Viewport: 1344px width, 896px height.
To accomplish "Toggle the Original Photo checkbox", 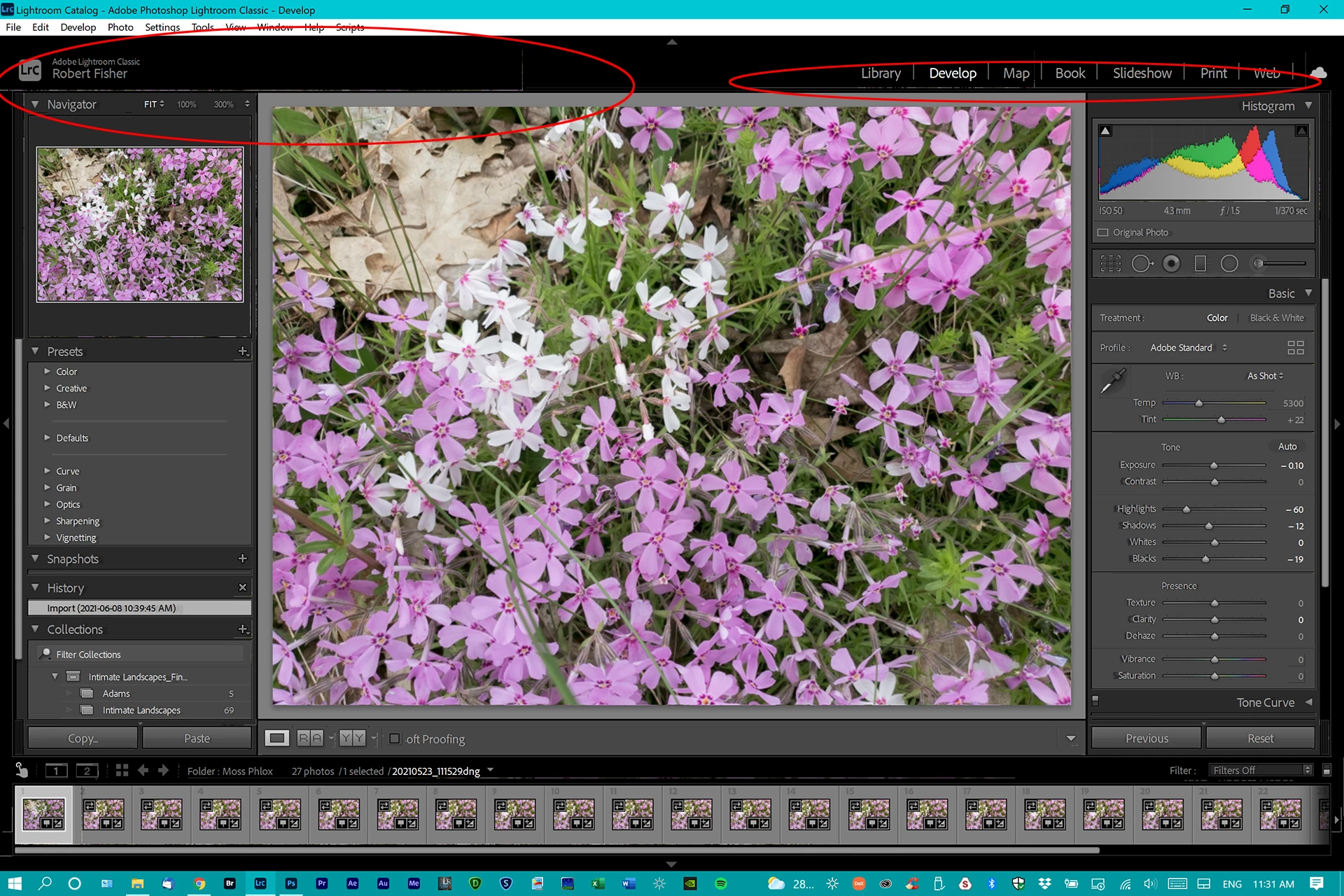I will pyautogui.click(x=1103, y=232).
